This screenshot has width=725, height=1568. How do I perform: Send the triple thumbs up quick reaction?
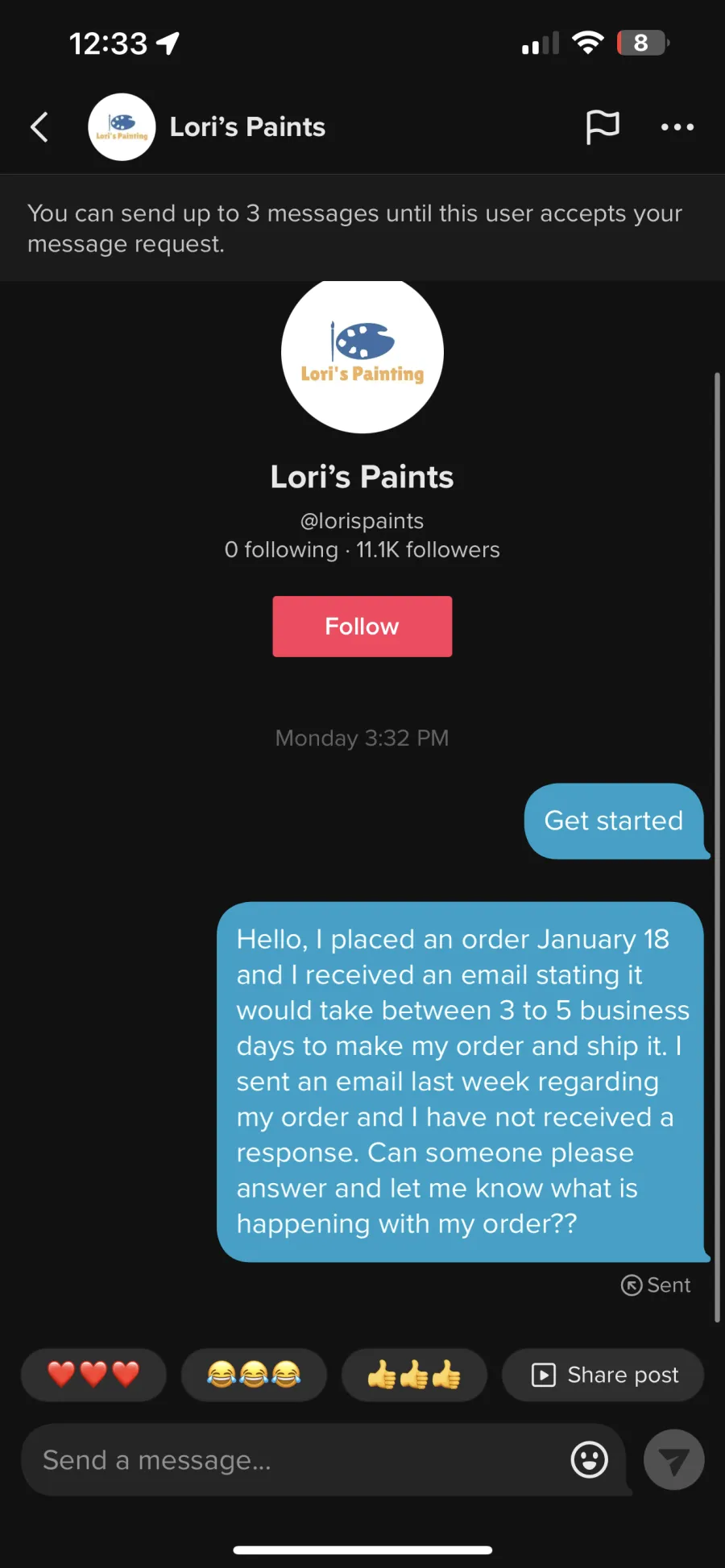[414, 1375]
